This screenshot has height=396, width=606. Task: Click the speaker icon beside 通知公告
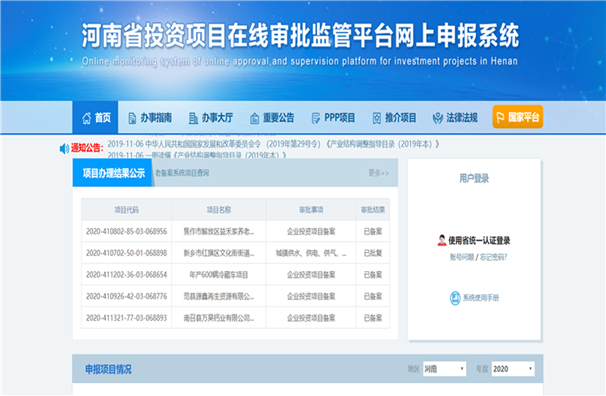point(64,148)
